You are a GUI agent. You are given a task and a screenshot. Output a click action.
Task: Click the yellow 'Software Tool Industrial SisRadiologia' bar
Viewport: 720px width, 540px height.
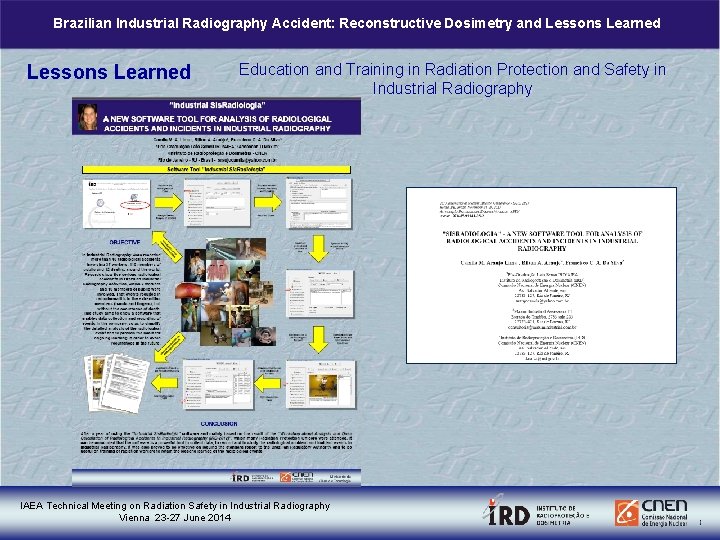(x=216, y=169)
